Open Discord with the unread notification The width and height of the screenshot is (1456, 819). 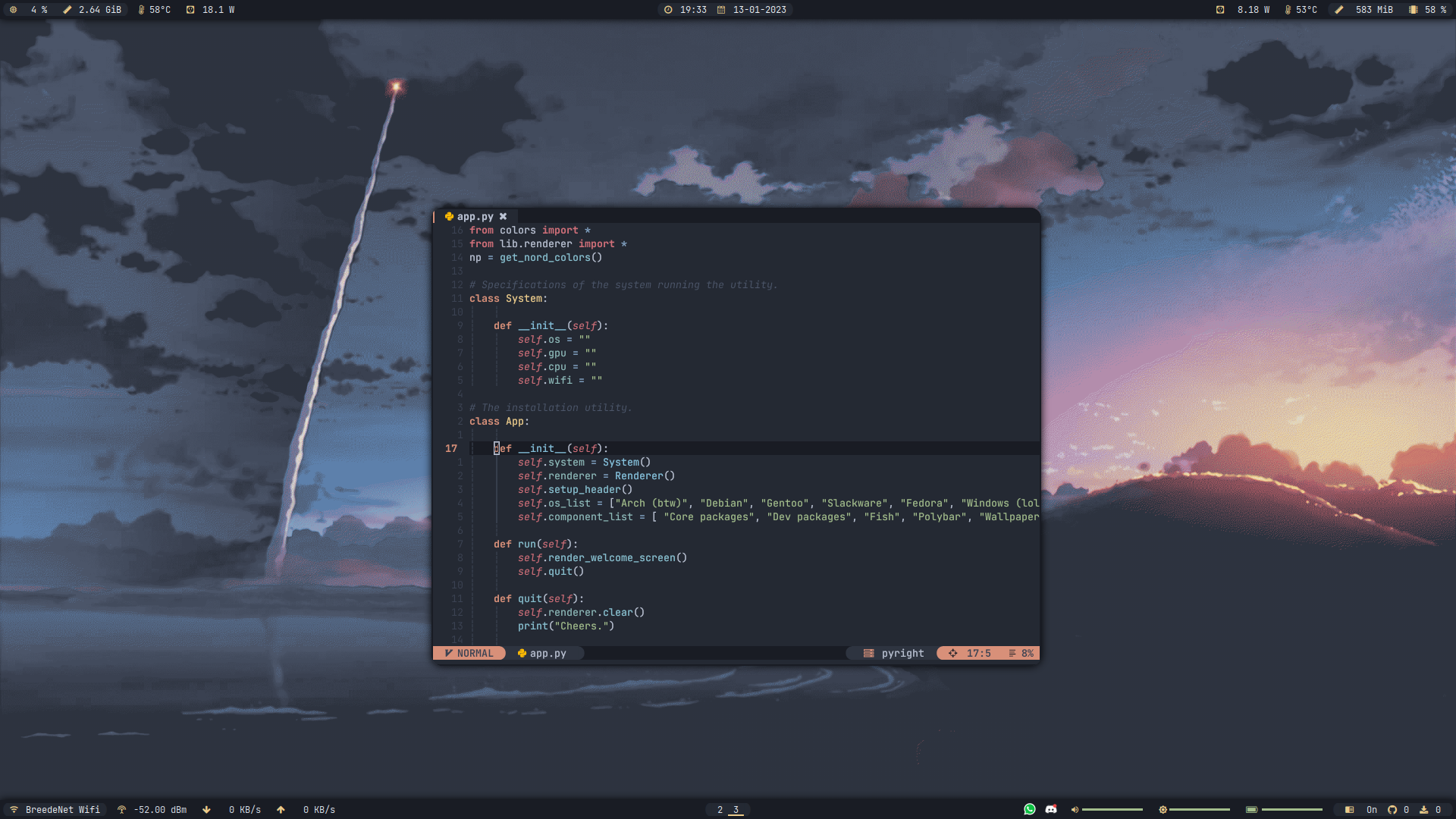coord(1051,809)
